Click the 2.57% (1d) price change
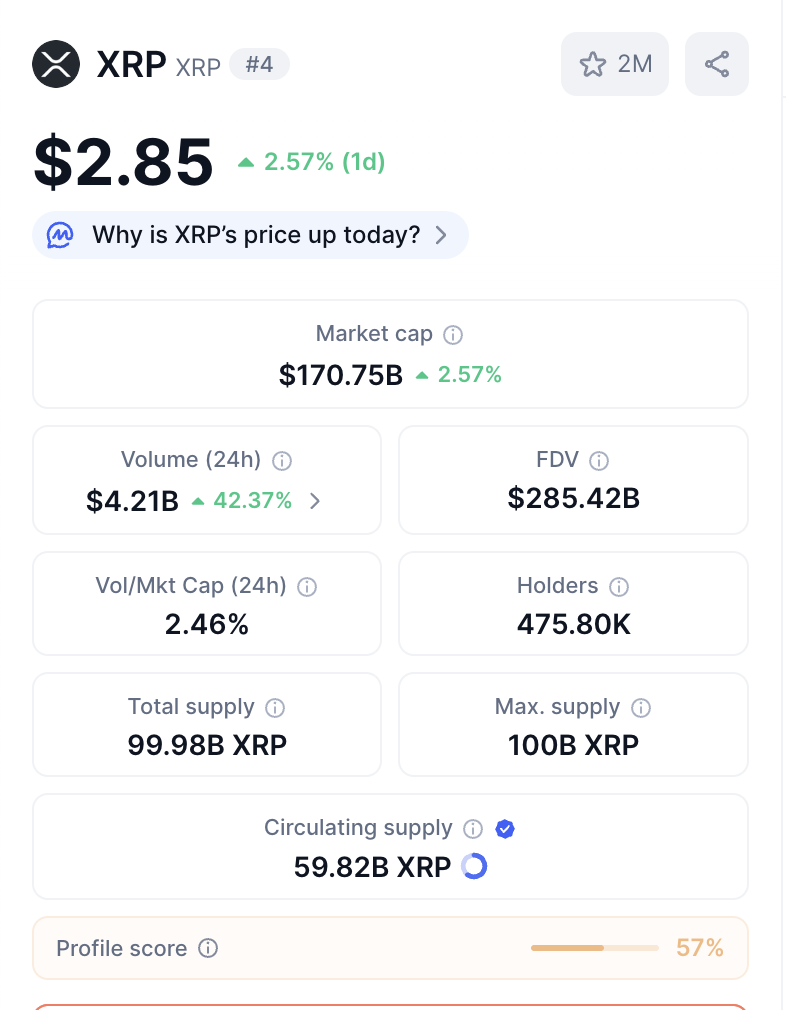786x1010 pixels. 311,162
